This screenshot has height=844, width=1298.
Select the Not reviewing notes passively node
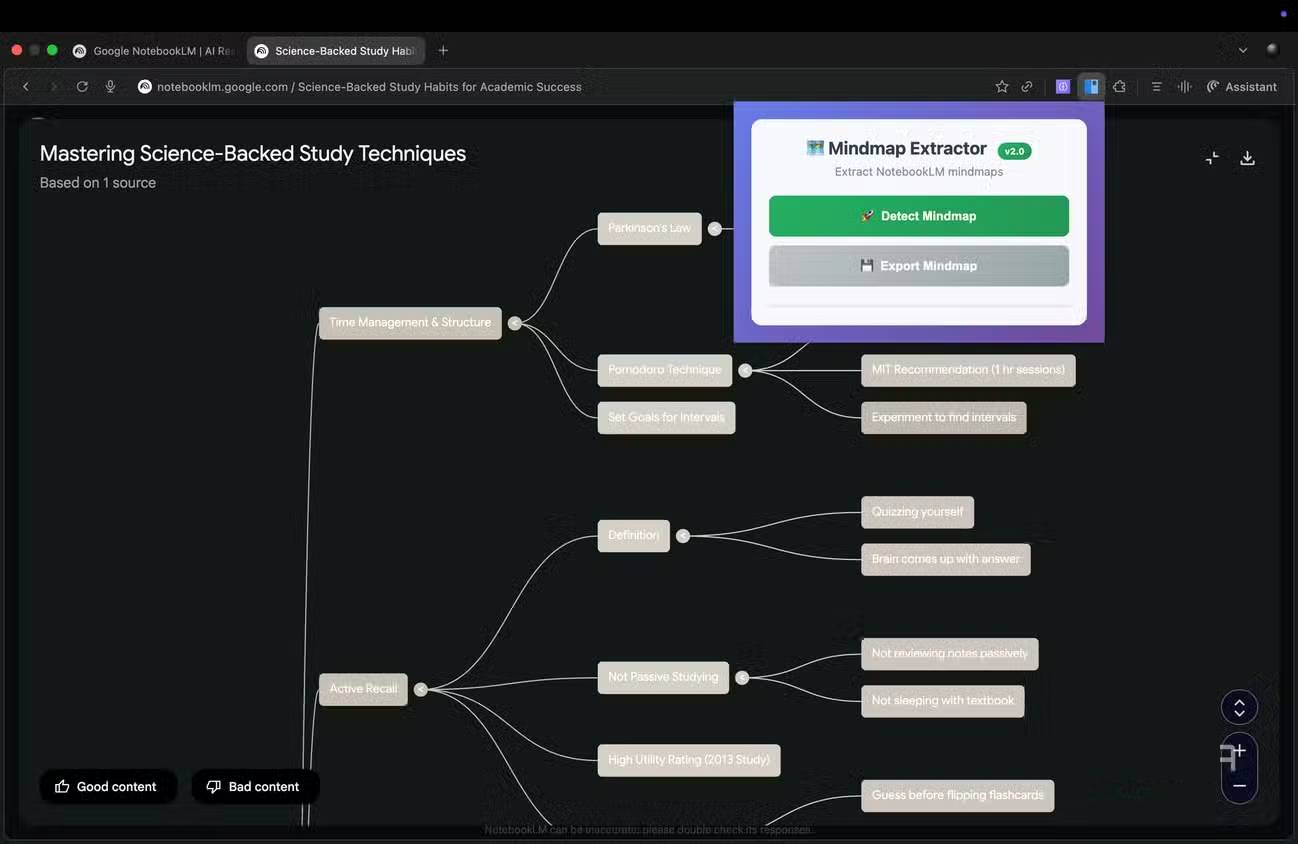(x=949, y=654)
